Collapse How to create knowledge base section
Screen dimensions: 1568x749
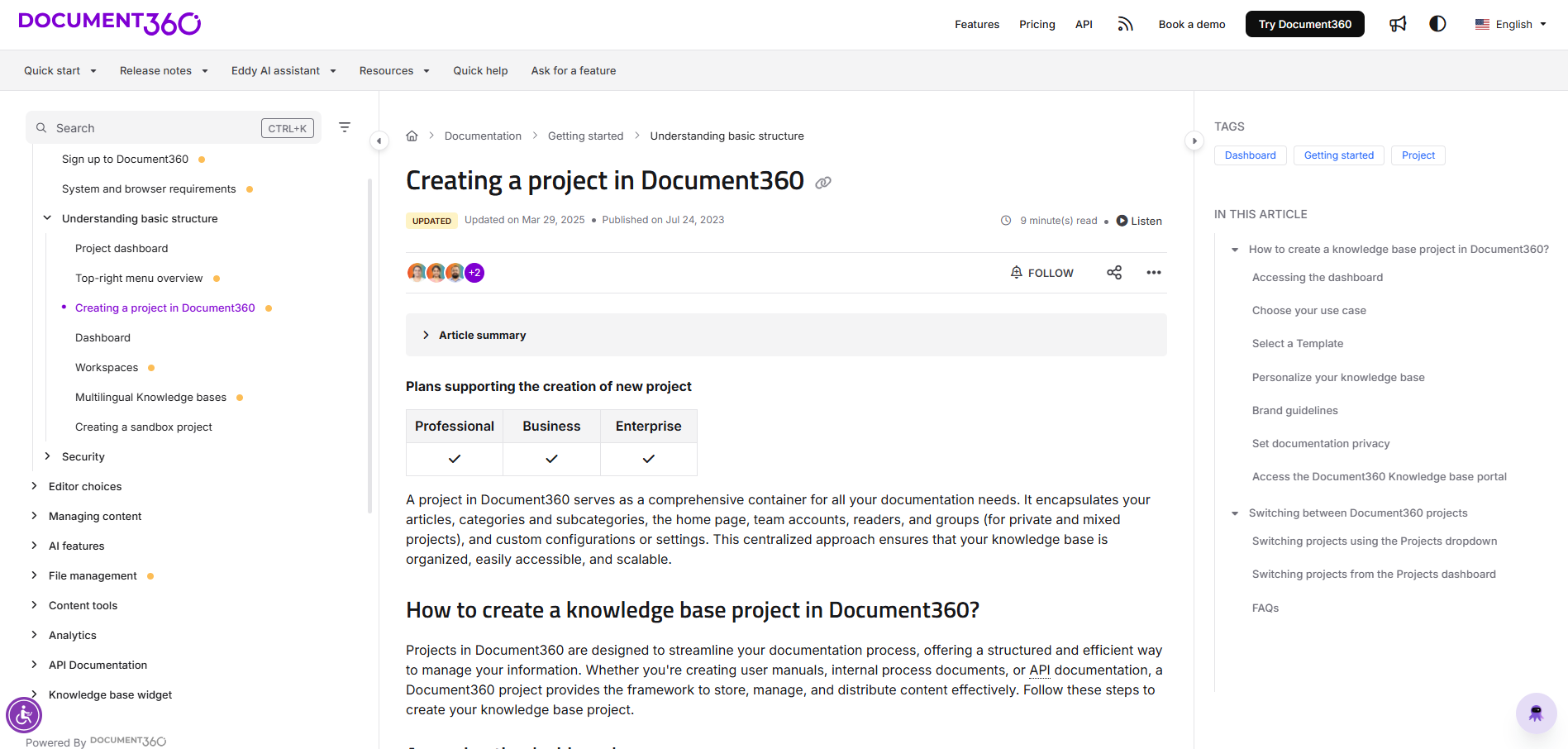(x=1235, y=250)
